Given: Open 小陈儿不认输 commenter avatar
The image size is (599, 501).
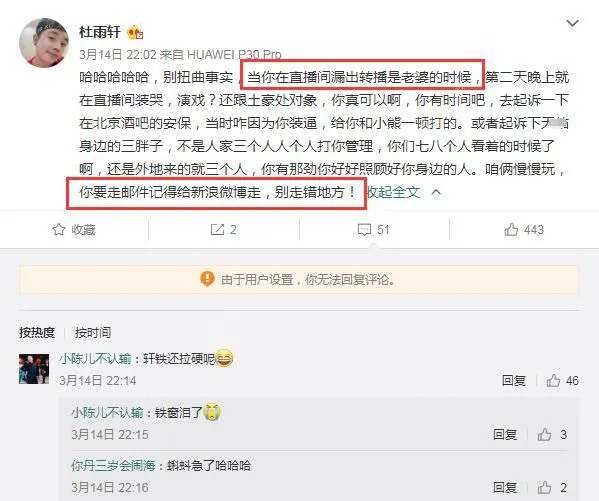Looking at the screenshot, I should pyautogui.click(x=34, y=369).
